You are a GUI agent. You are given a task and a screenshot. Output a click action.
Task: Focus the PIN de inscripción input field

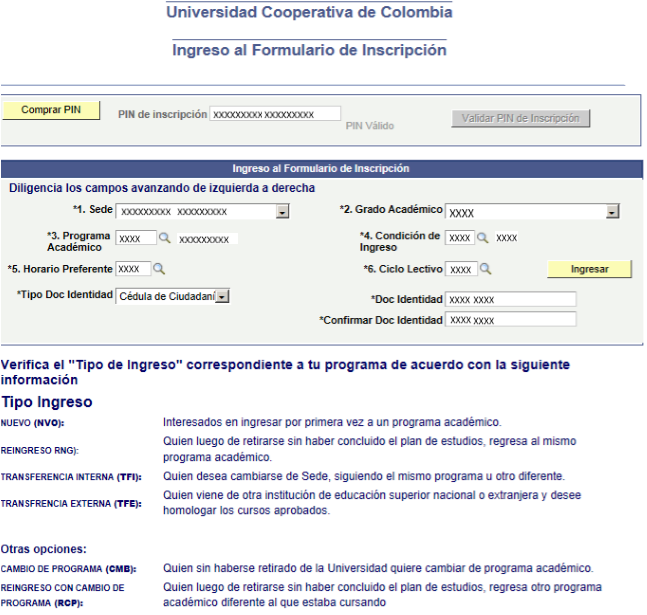pos(275,114)
